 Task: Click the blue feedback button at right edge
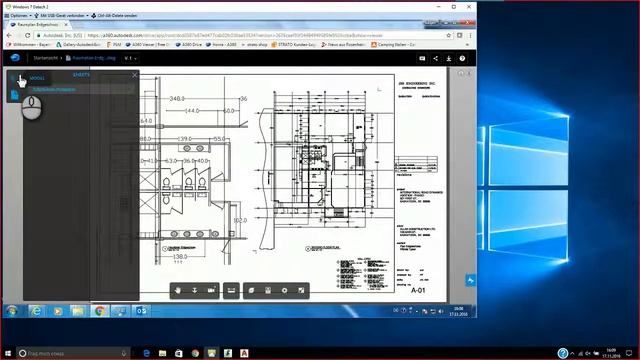coord(470,280)
